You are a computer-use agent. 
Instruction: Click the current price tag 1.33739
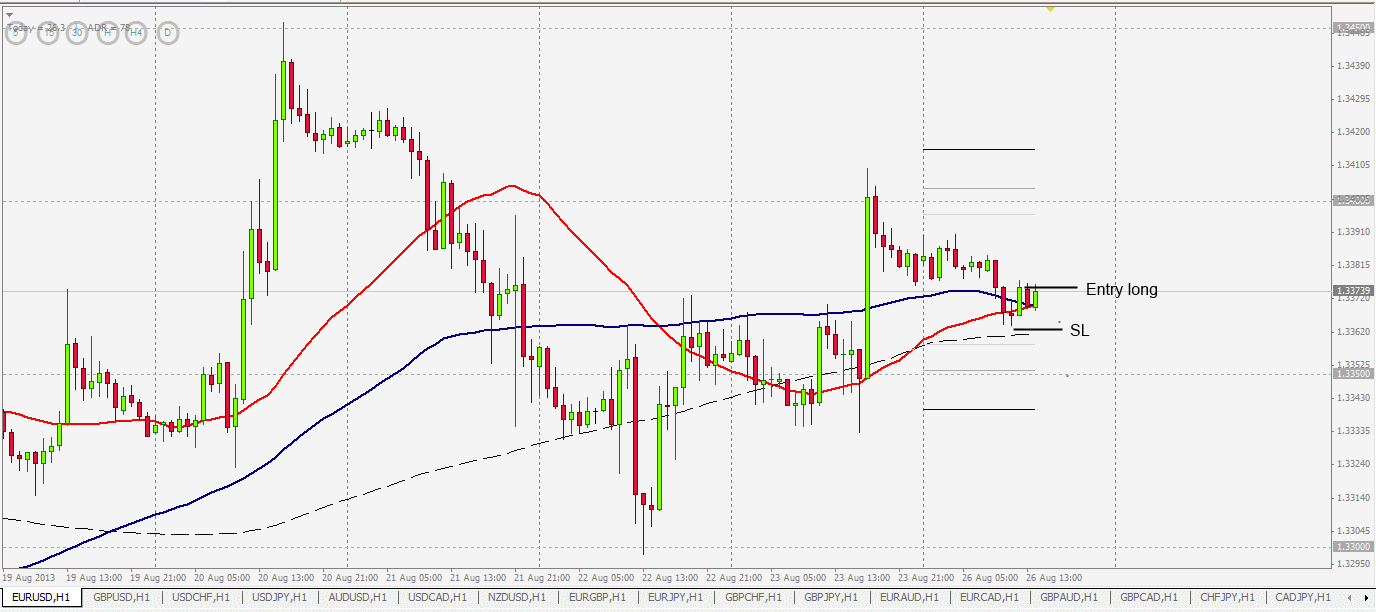(x=1352, y=291)
